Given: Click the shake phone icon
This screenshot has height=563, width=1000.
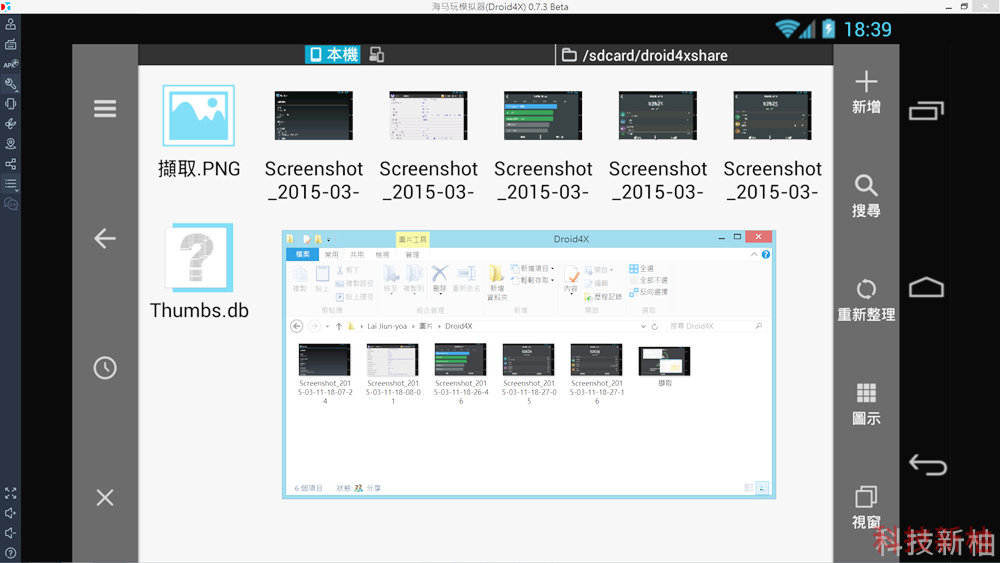Looking at the screenshot, I should click(11, 103).
